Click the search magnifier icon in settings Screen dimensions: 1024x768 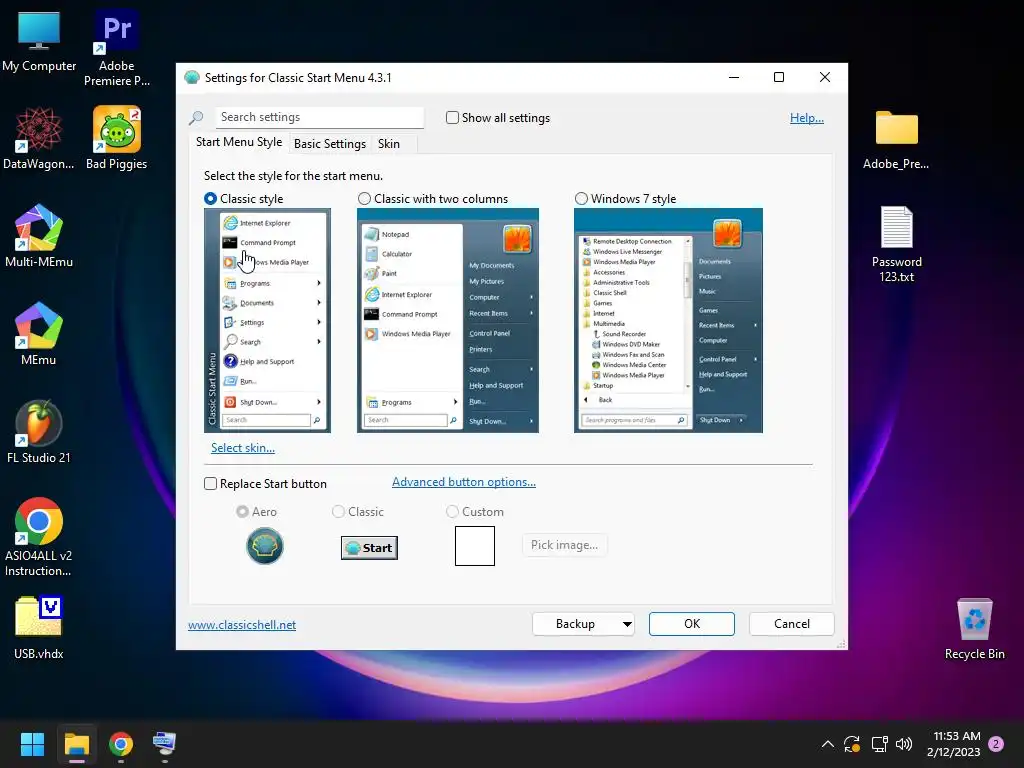click(196, 118)
